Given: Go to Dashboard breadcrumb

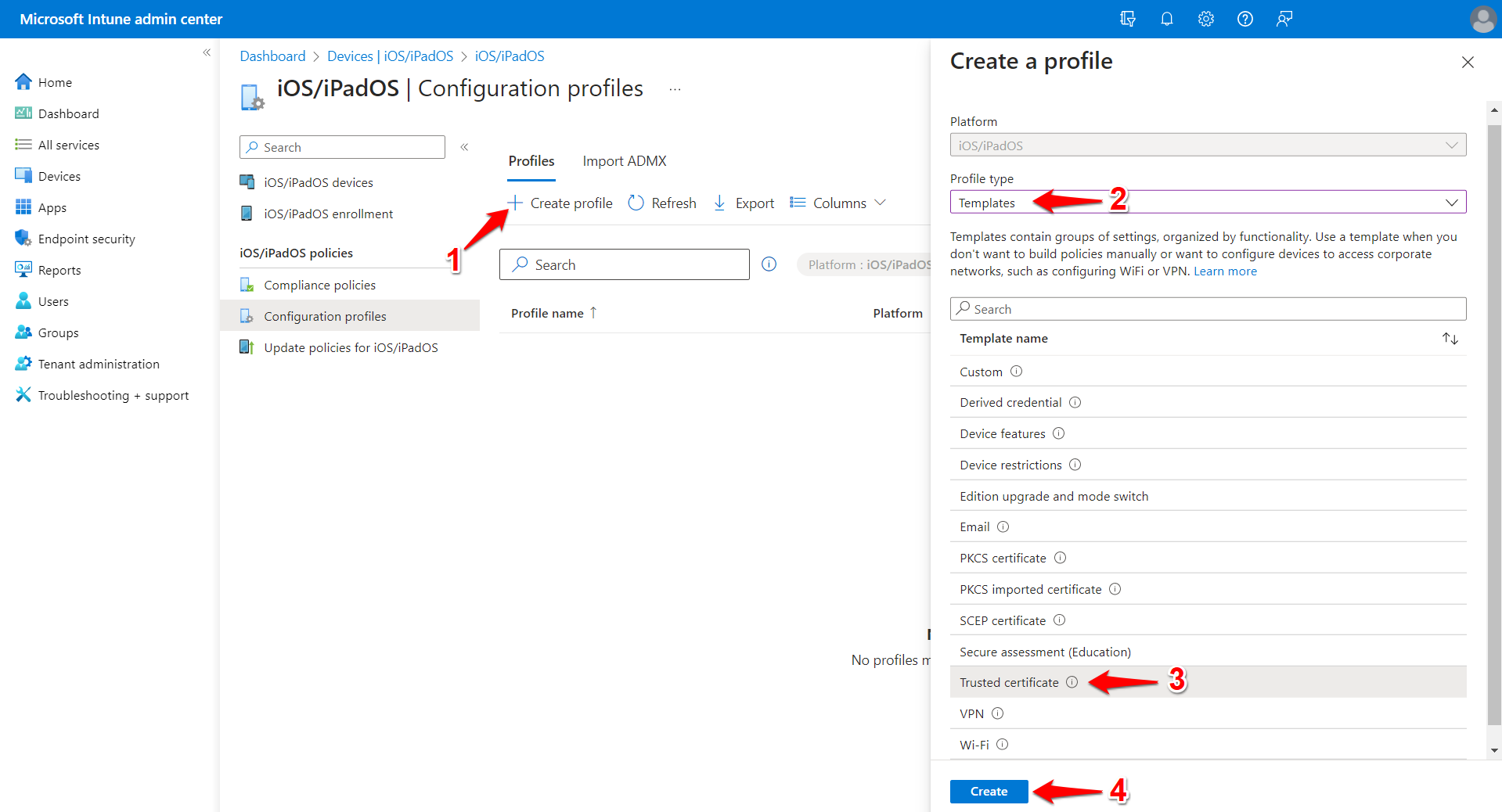Looking at the screenshot, I should [272, 56].
